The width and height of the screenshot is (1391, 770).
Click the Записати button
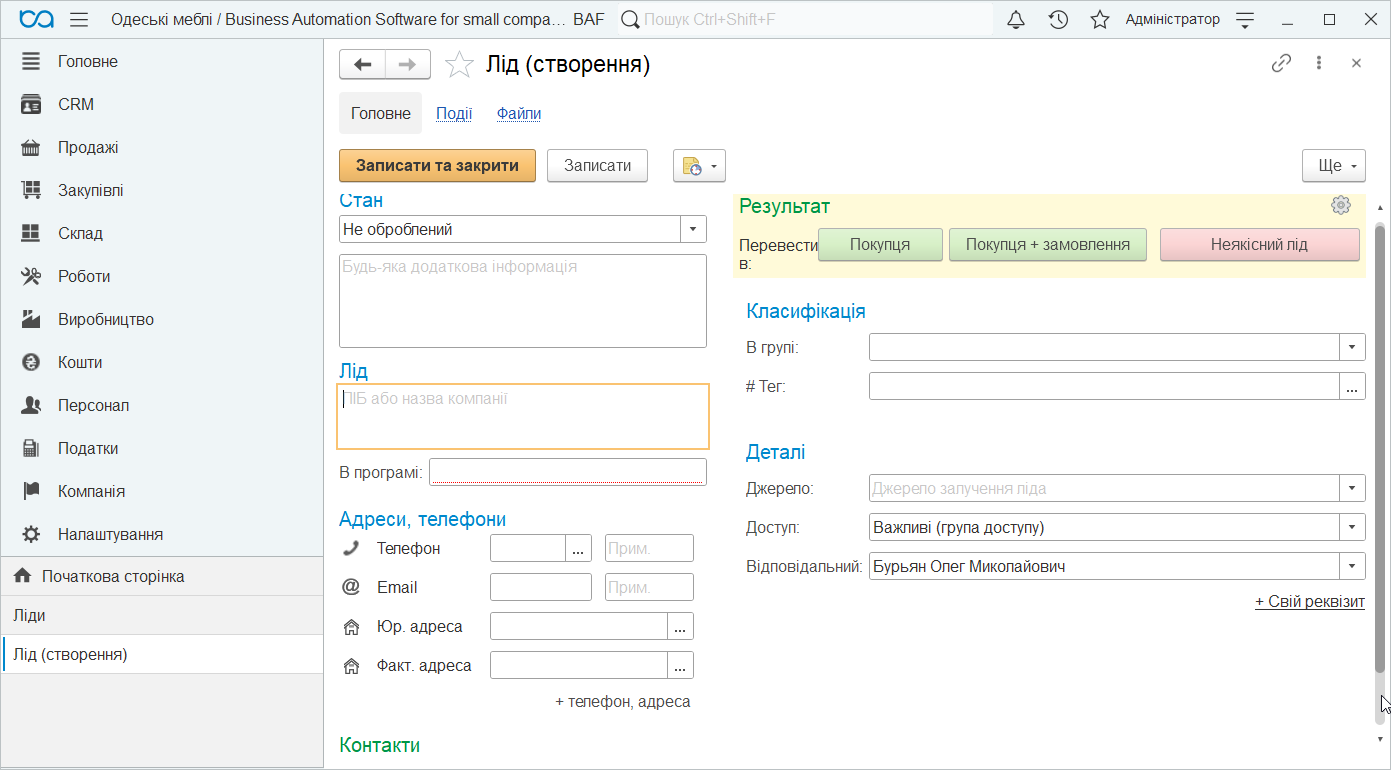(x=597, y=165)
